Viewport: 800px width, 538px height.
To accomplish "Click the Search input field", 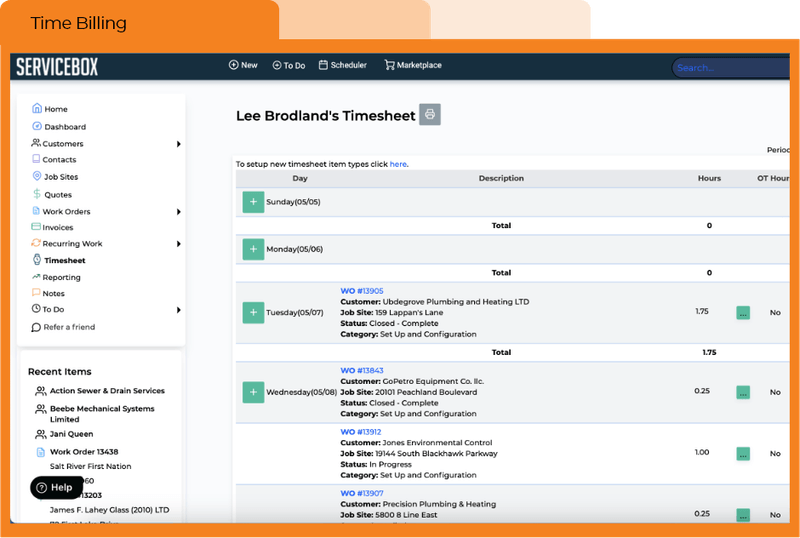I will pos(731,67).
